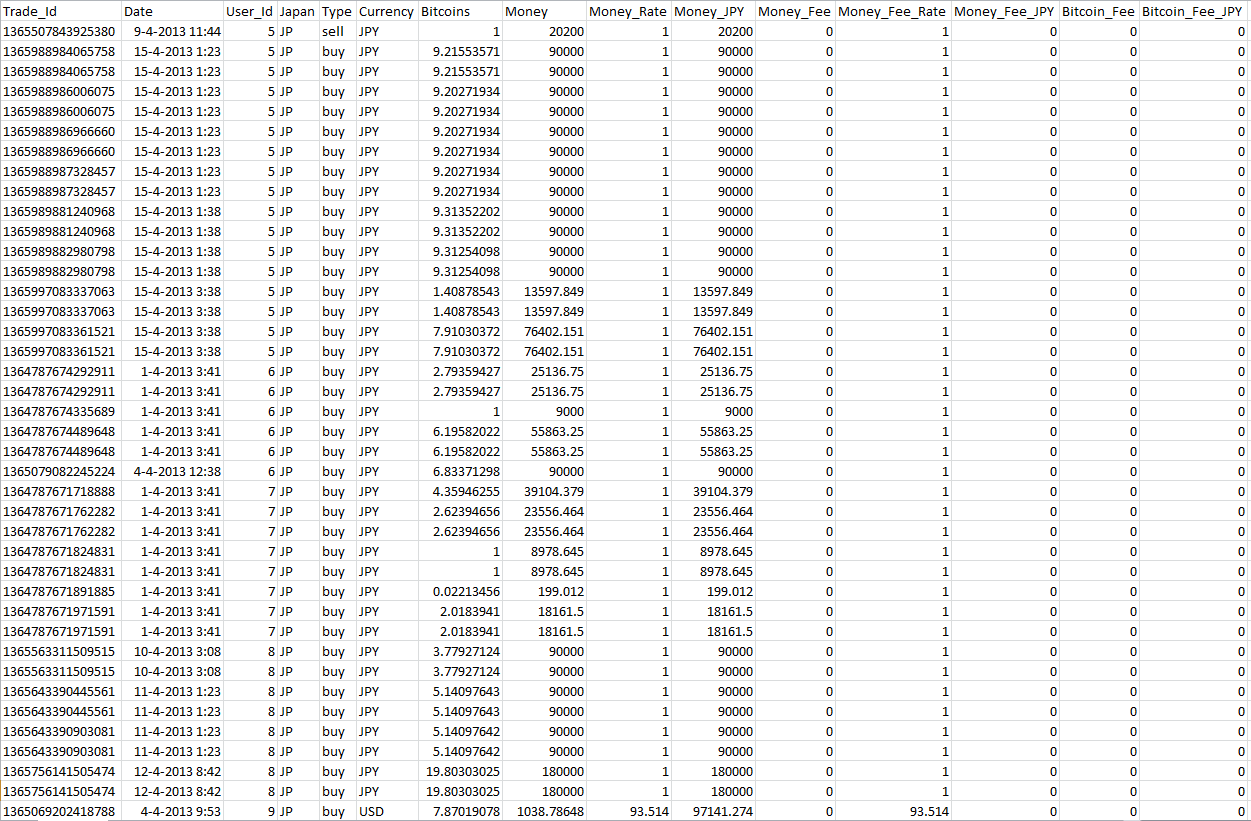Select the 'sell' Type cell
This screenshot has height=821, width=1251.
coord(337,31)
